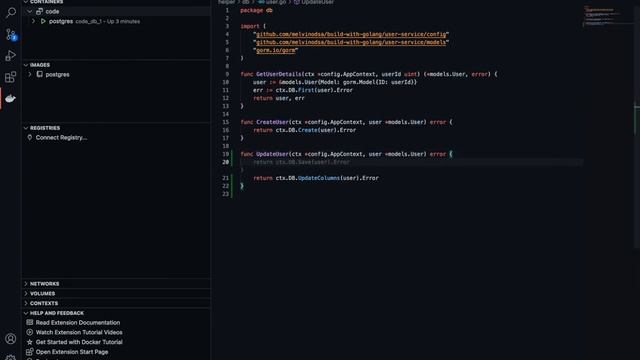Expand the postgres container node
Image resolution: width=640 pixels, height=360 pixels.
33,21
